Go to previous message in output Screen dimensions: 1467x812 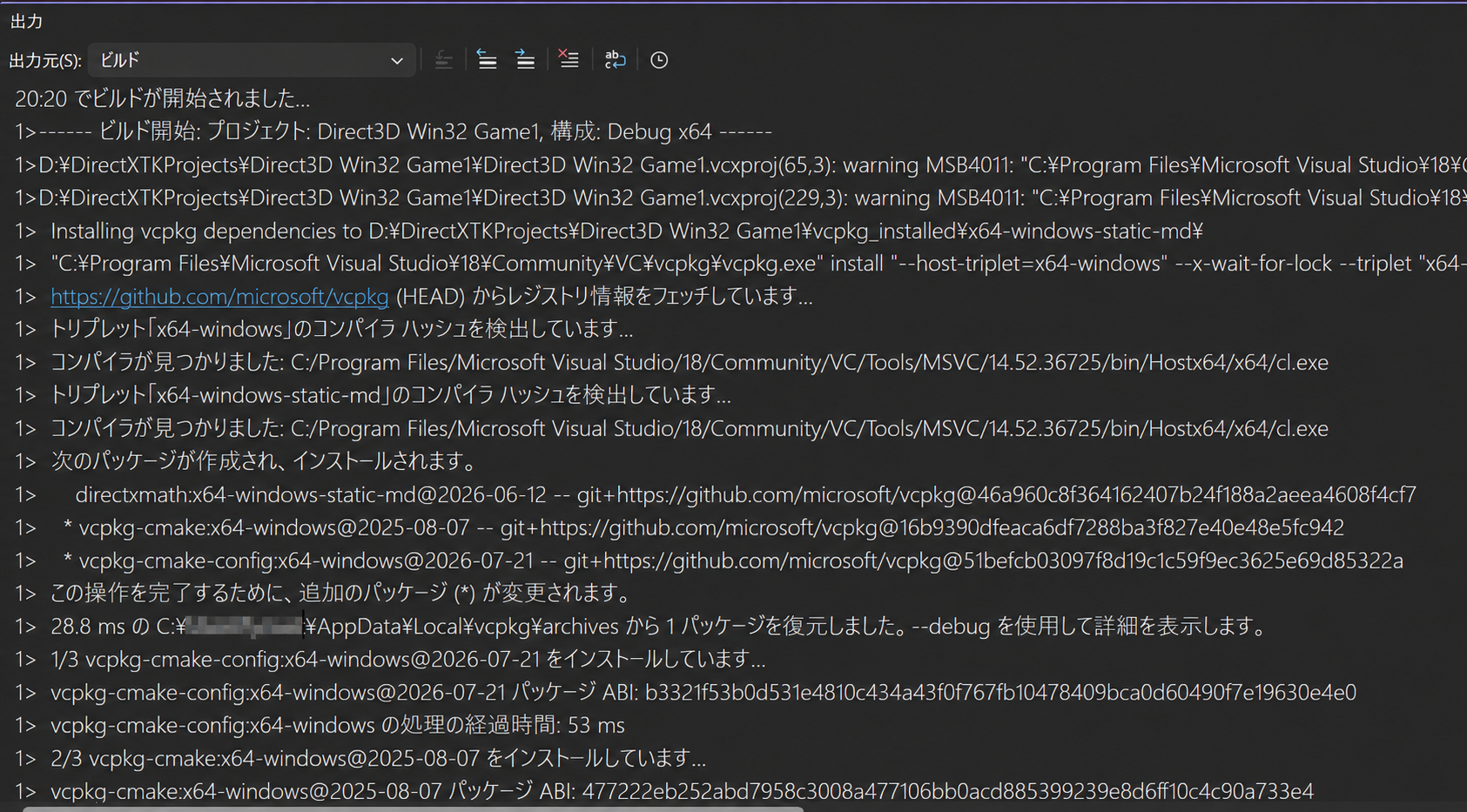coord(487,60)
